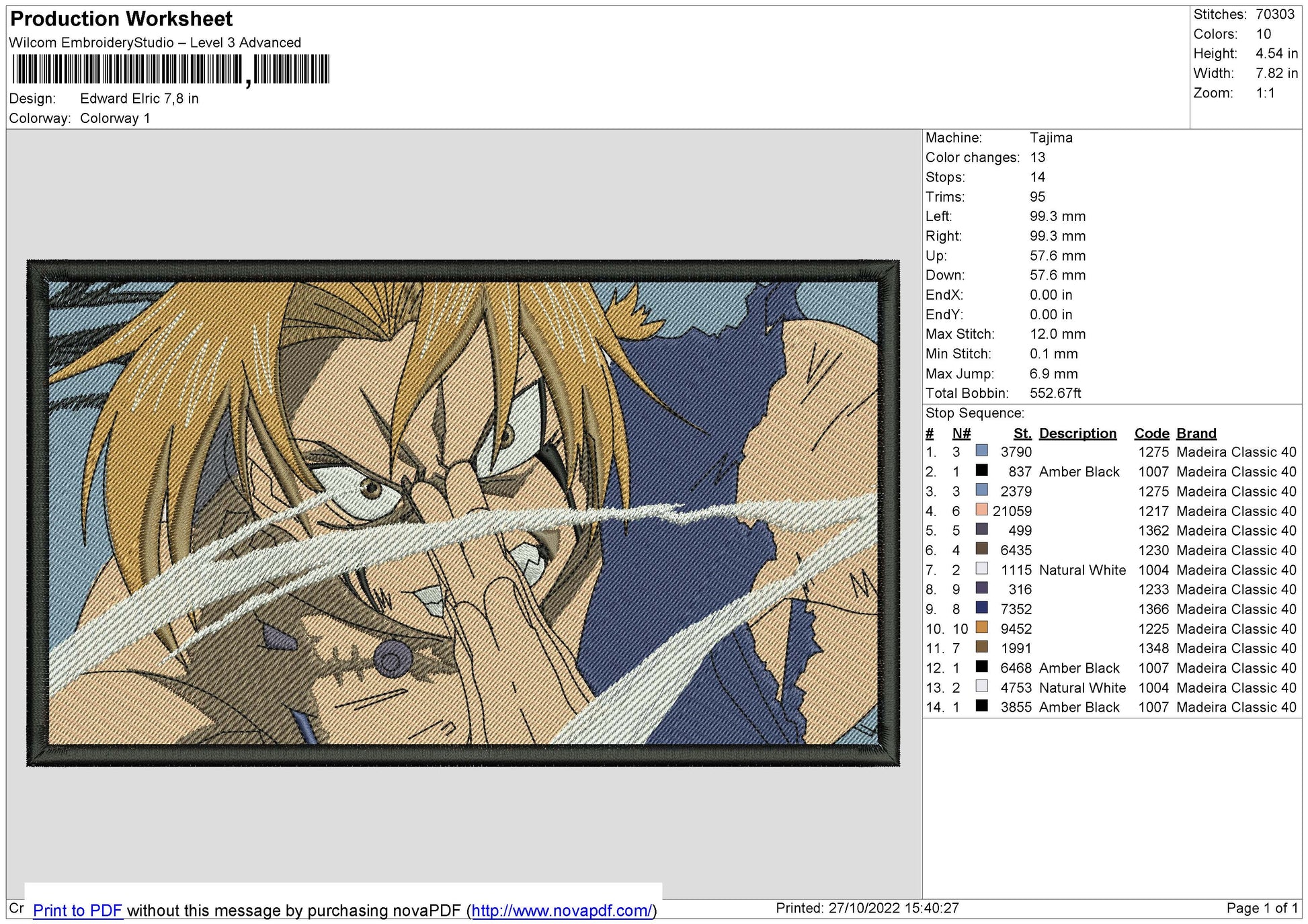Click the Stitches count value 70303

click(x=1275, y=14)
